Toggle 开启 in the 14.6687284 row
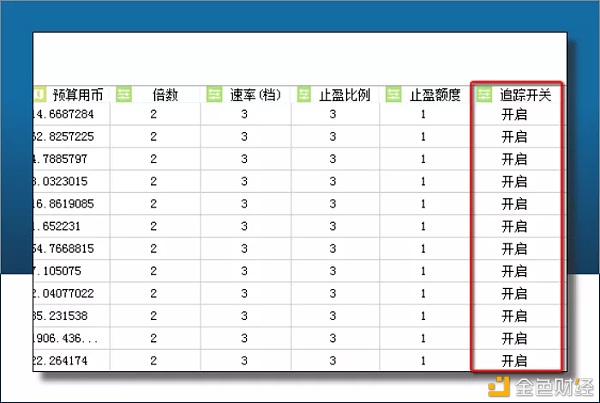The image size is (600, 403). (x=514, y=114)
